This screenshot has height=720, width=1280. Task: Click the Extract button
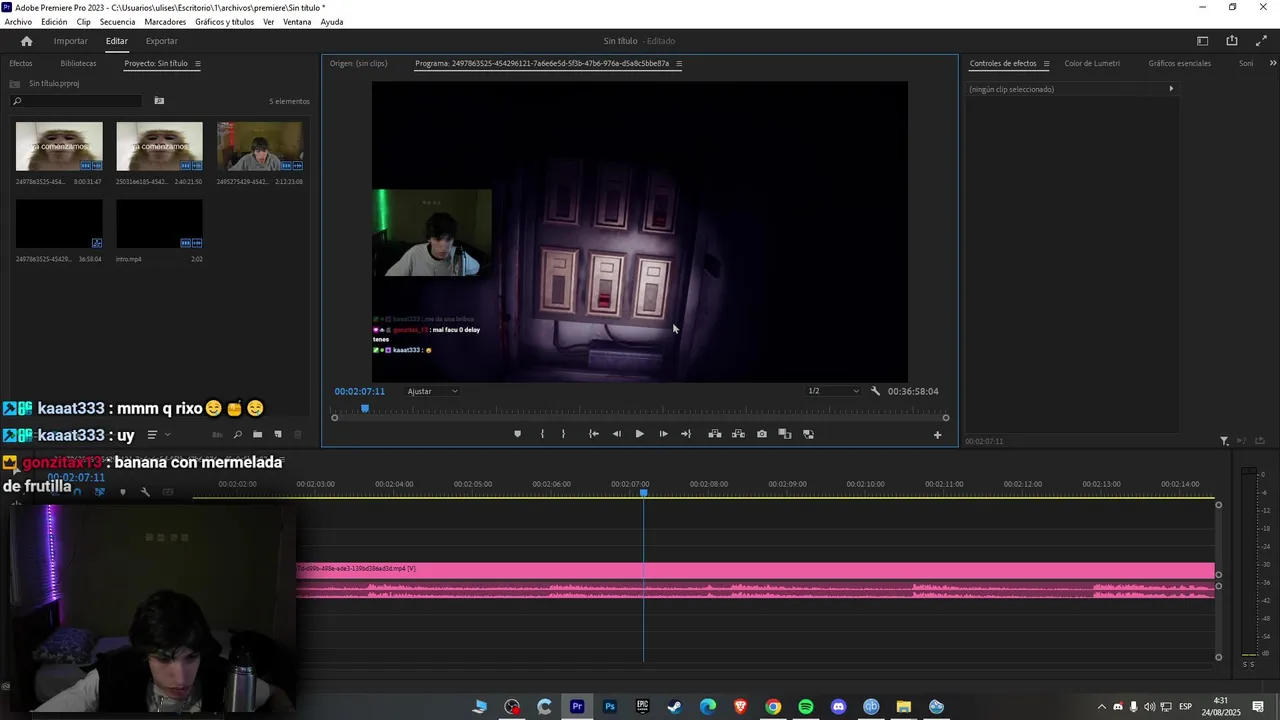pos(738,434)
